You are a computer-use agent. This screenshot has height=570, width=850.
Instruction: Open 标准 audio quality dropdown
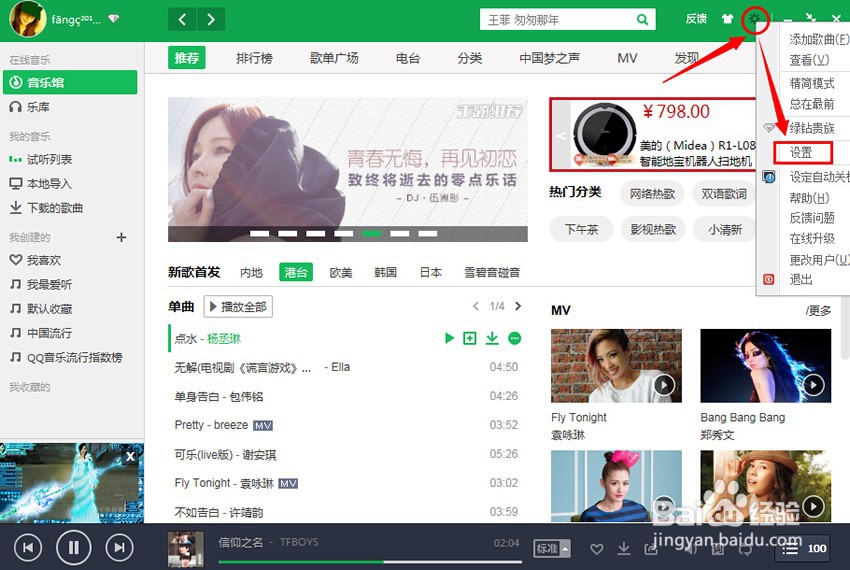tap(552, 549)
